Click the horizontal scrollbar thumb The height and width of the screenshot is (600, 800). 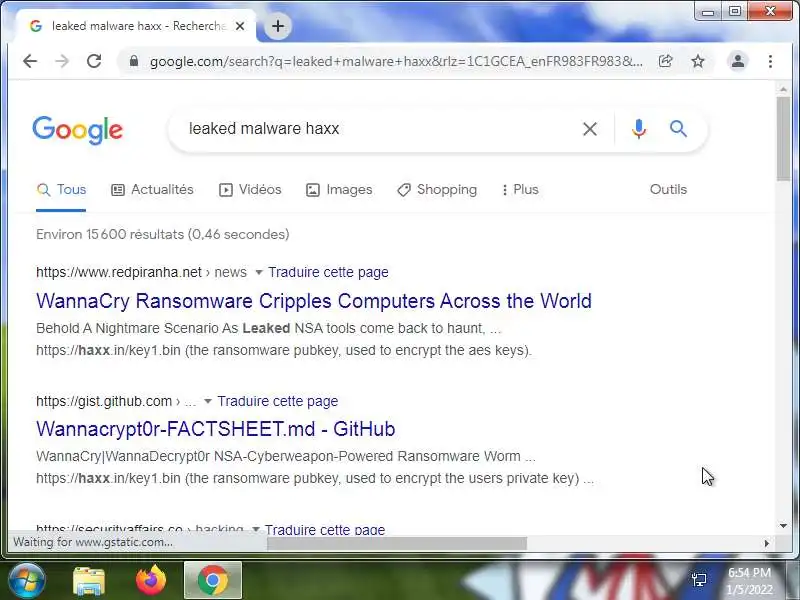pyautogui.click(x=397, y=543)
